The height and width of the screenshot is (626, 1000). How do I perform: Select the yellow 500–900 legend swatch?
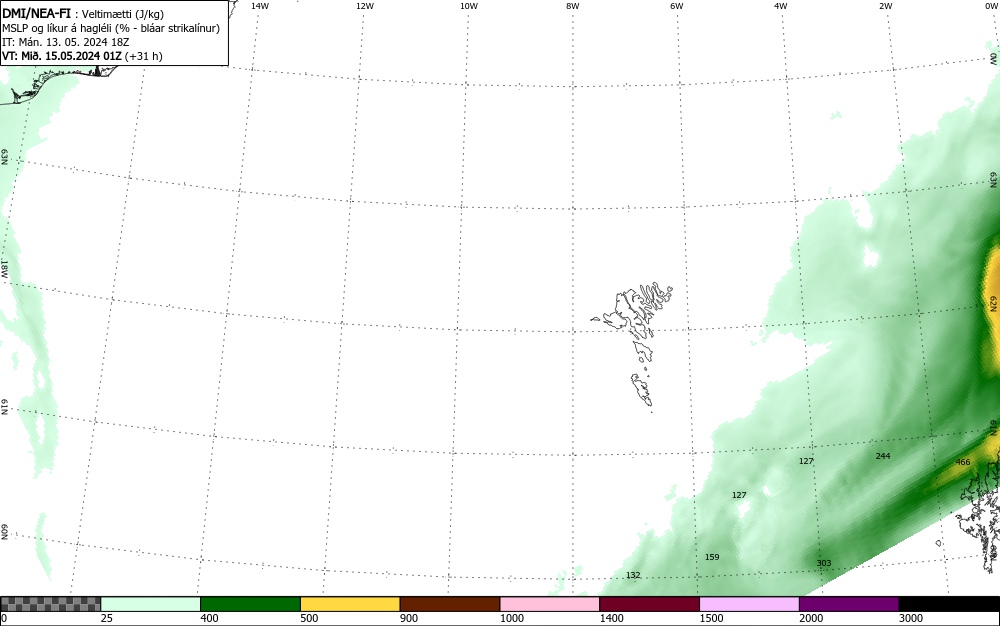point(350,604)
